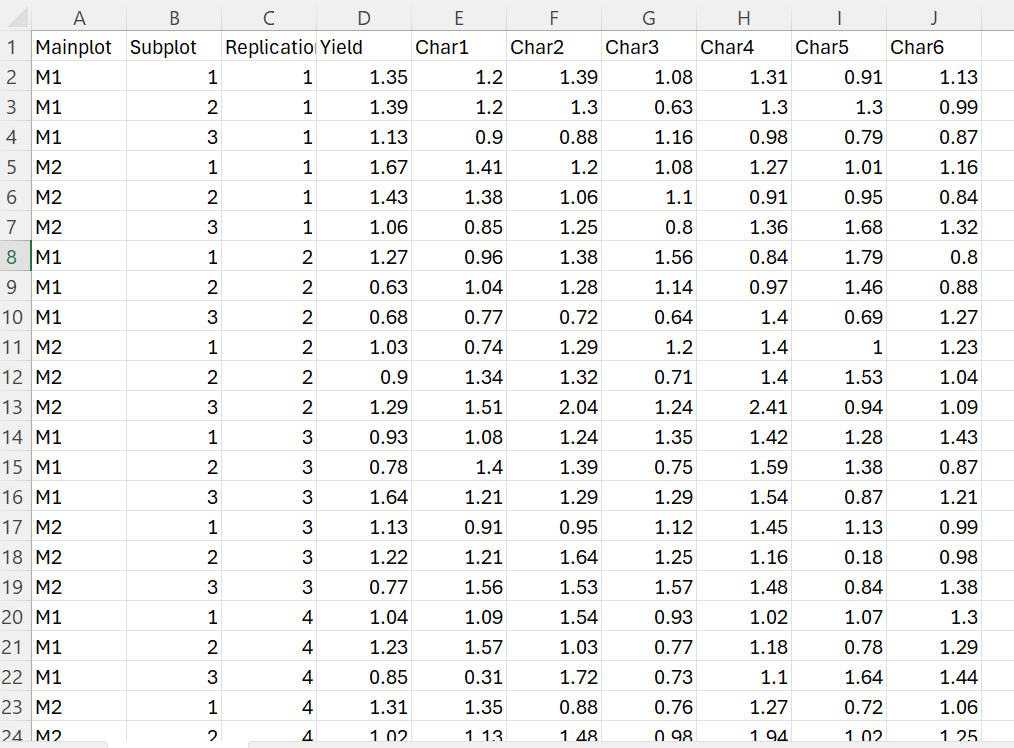
Task: Click the Yield header cell
Action: (364, 47)
